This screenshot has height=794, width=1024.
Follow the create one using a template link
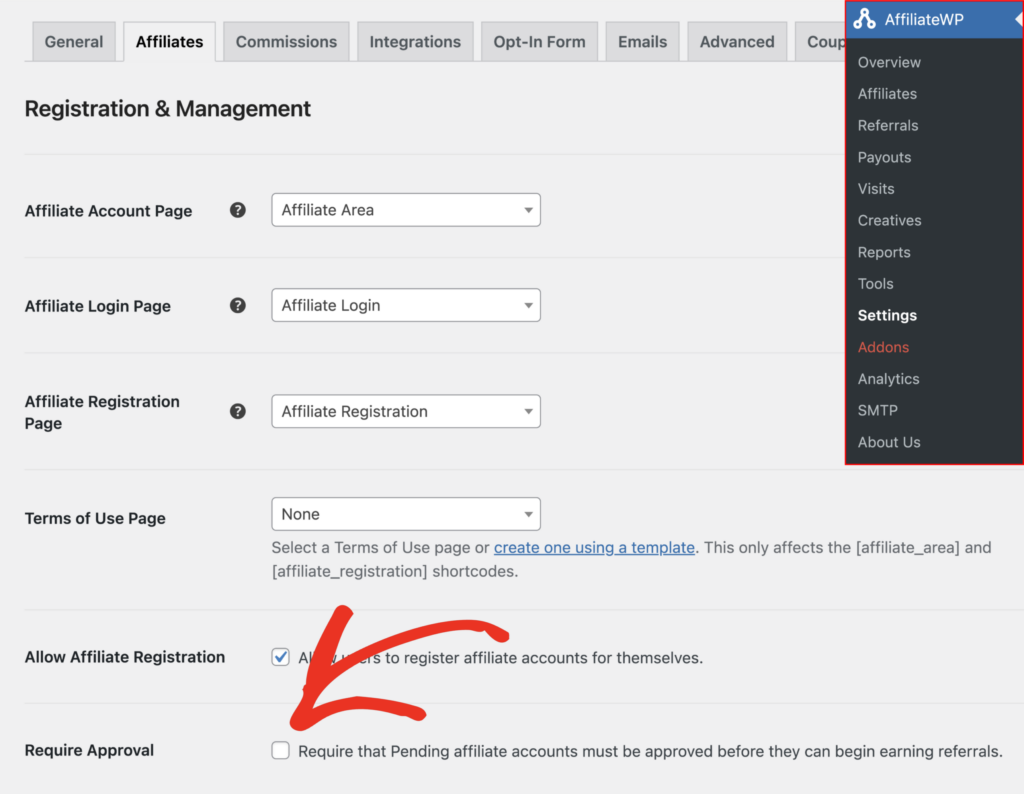(594, 547)
